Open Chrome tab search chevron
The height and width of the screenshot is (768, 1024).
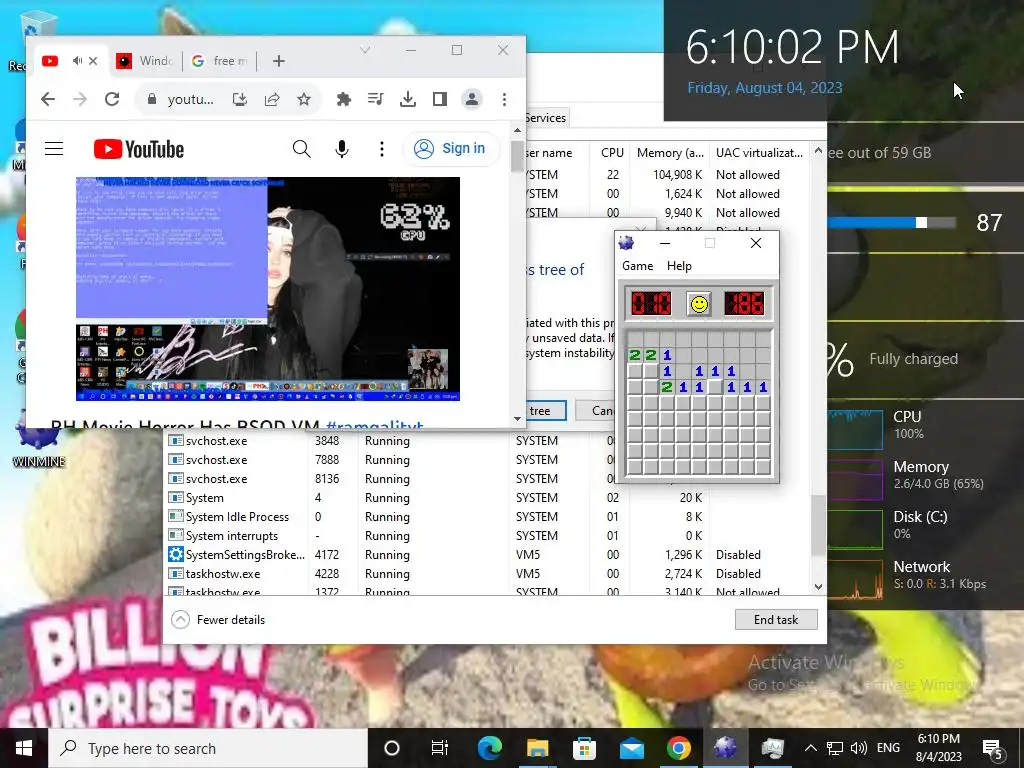point(365,50)
